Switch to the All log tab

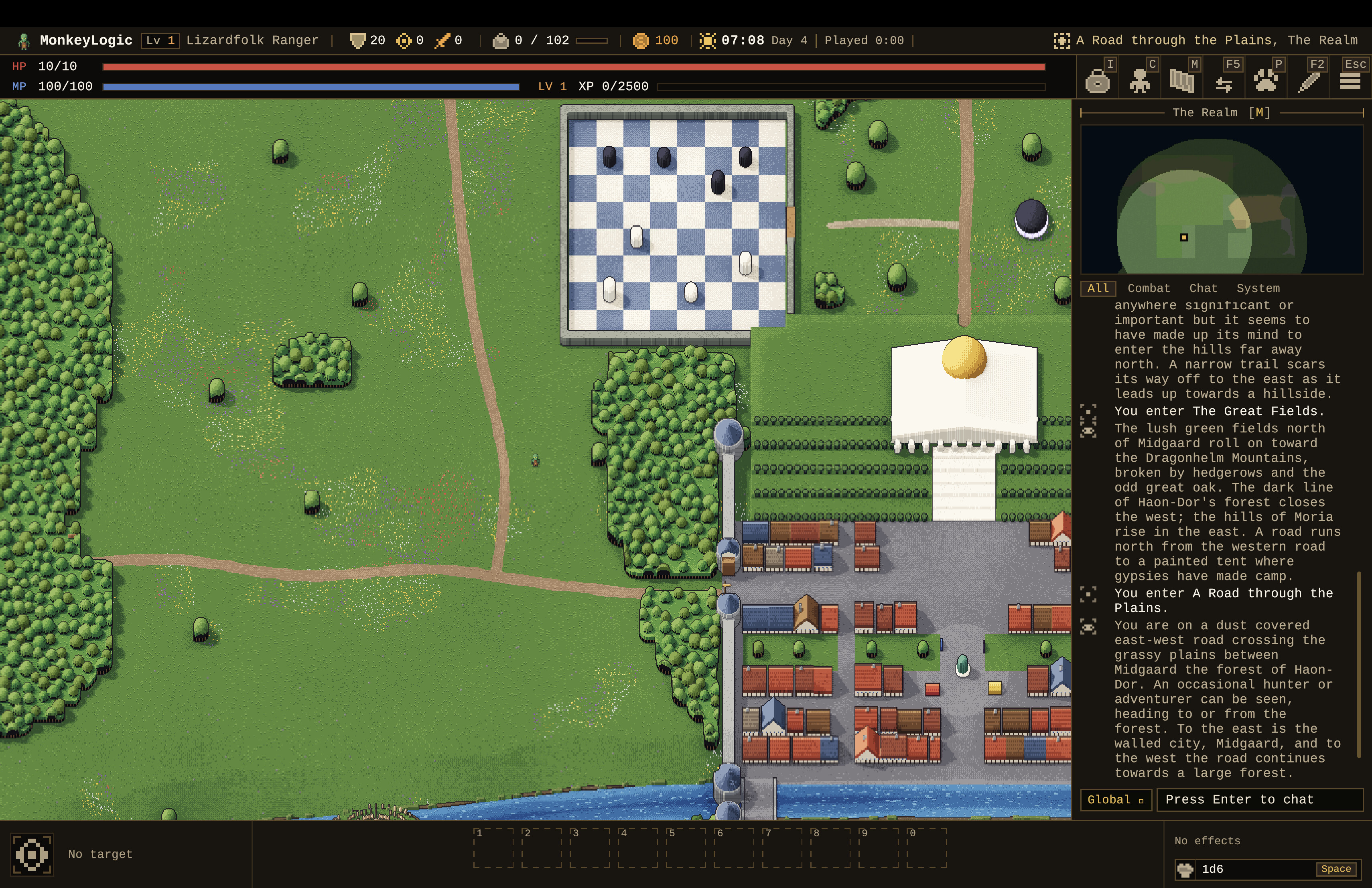point(1098,288)
